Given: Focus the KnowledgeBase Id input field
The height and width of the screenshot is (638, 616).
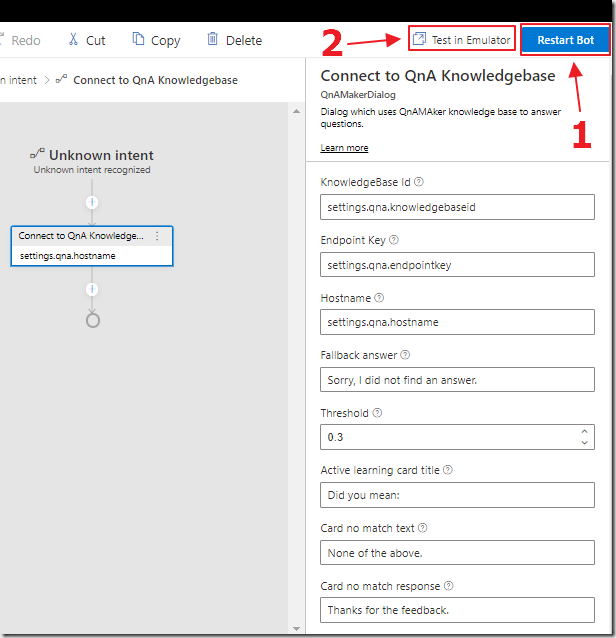Looking at the screenshot, I should pyautogui.click(x=457, y=207).
